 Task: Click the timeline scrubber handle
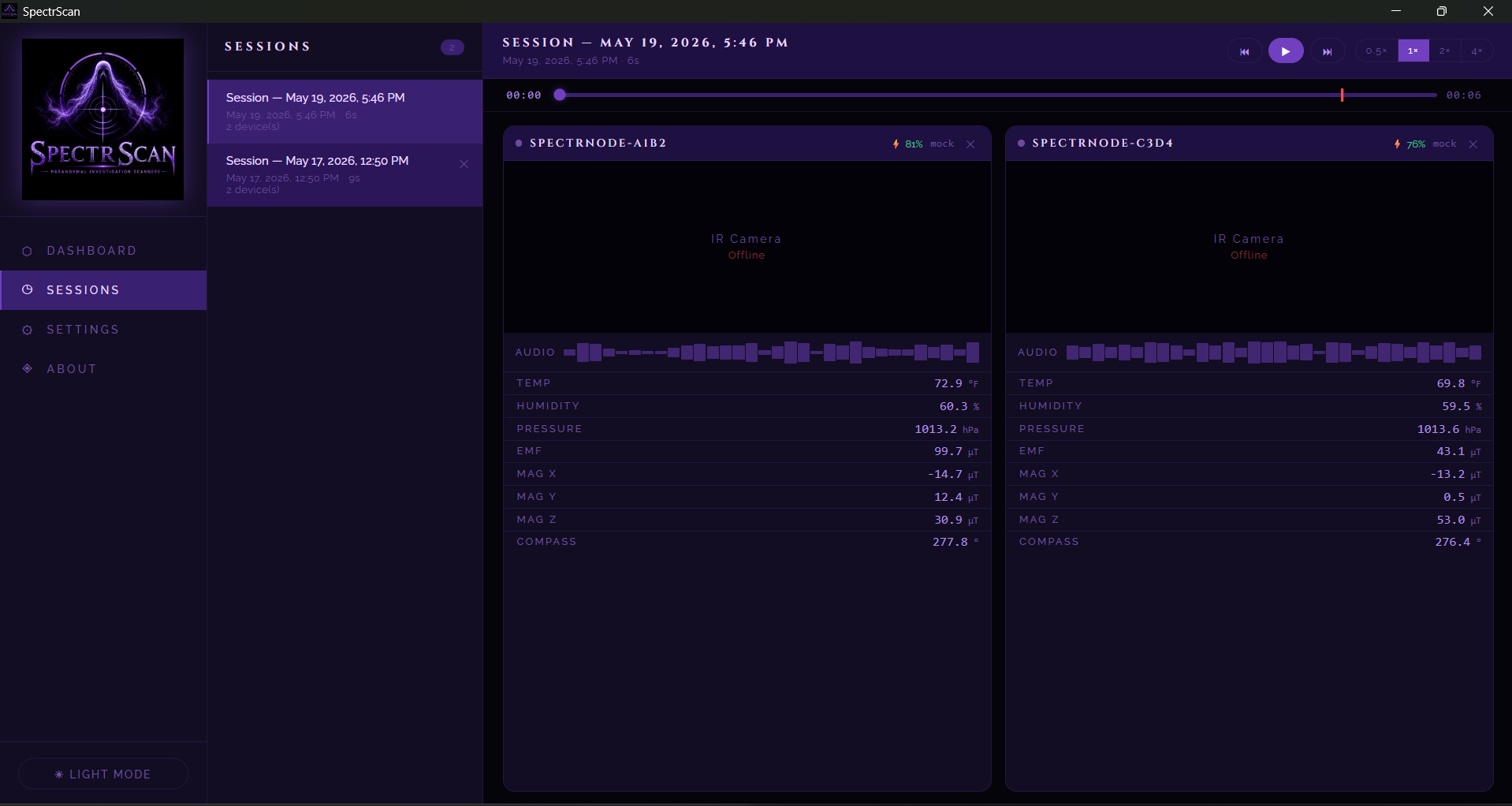[x=560, y=95]
